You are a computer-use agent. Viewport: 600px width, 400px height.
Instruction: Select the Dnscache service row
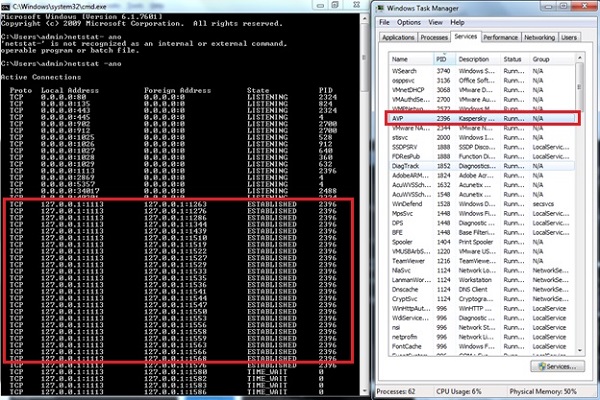[482, 289]
